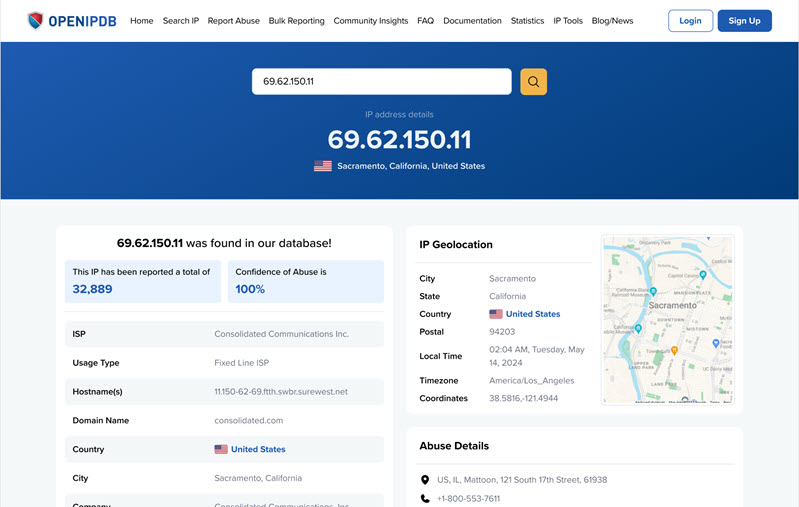Click the large 69.62.150.11 heading

[400, 140]
